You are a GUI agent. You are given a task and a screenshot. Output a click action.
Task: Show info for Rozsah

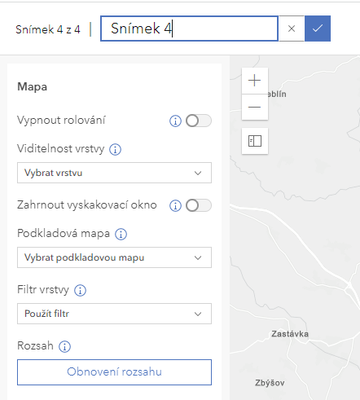click(65, 347)
